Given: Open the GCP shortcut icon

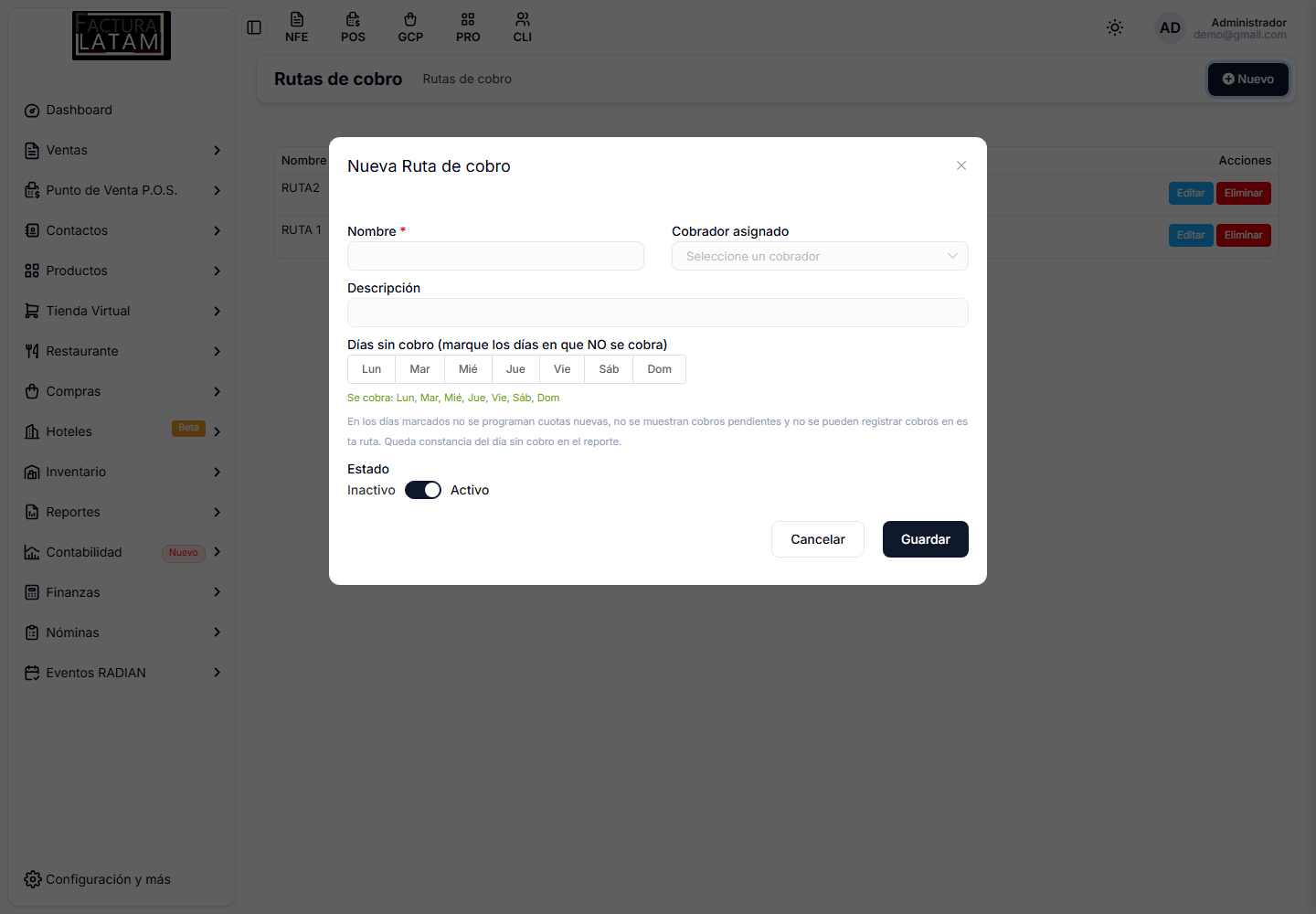Looking at the screenshot, I should coord(410,27).
